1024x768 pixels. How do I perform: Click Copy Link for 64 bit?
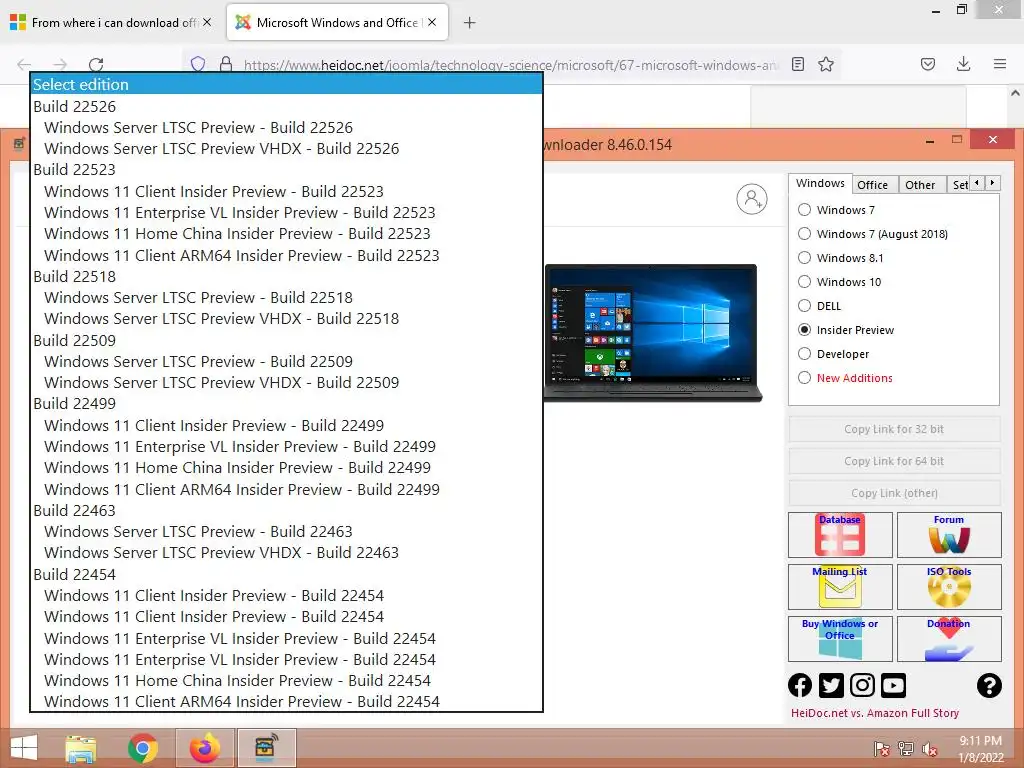pos(894,461)
